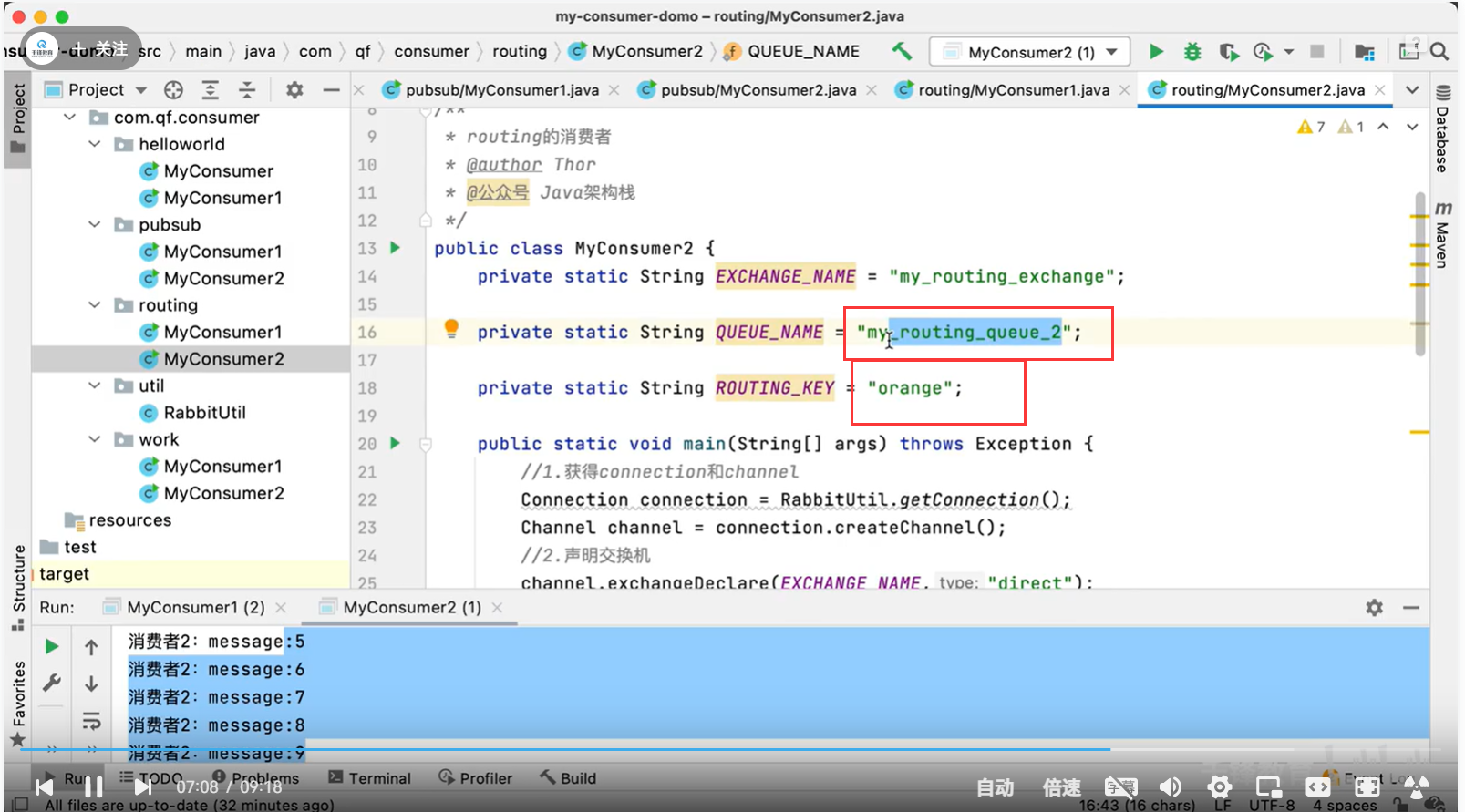The height and width of the screenshot is (812, 1465).
Task: Click the up arrow in Run console
Action: pos(91,647)
